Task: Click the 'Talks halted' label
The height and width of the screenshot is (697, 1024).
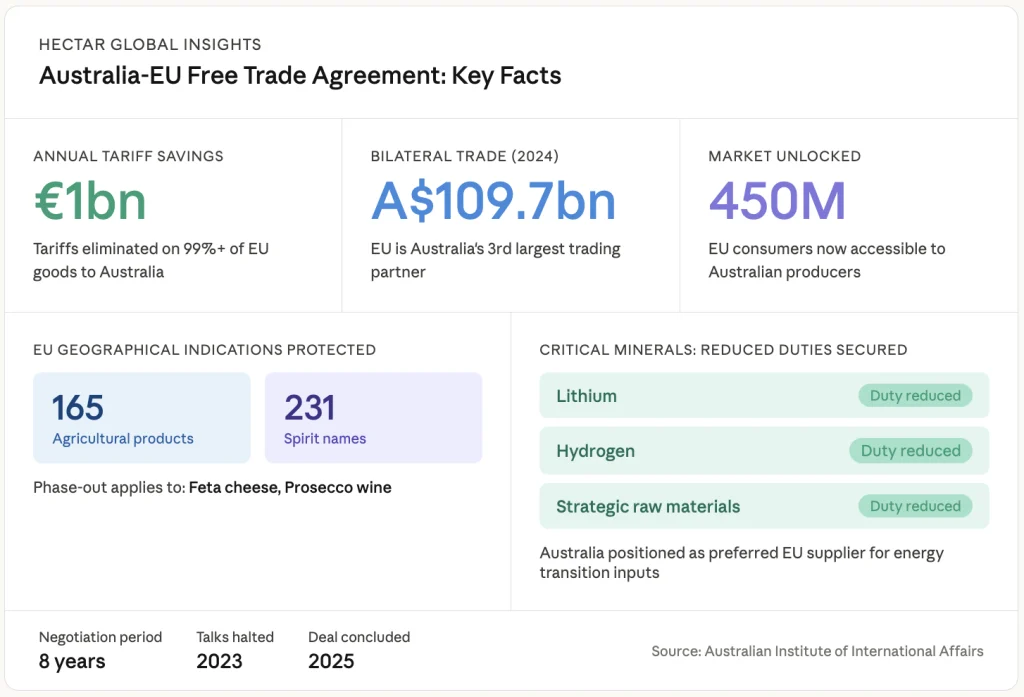Action: 235,637
